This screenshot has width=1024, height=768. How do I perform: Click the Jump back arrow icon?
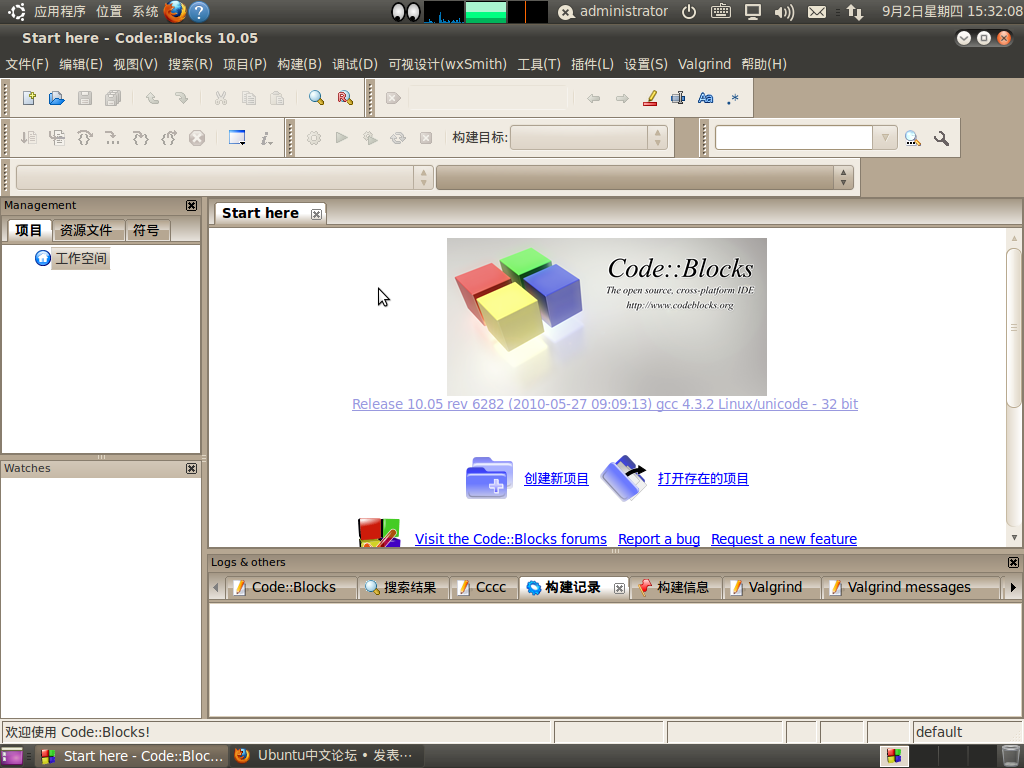593,99
